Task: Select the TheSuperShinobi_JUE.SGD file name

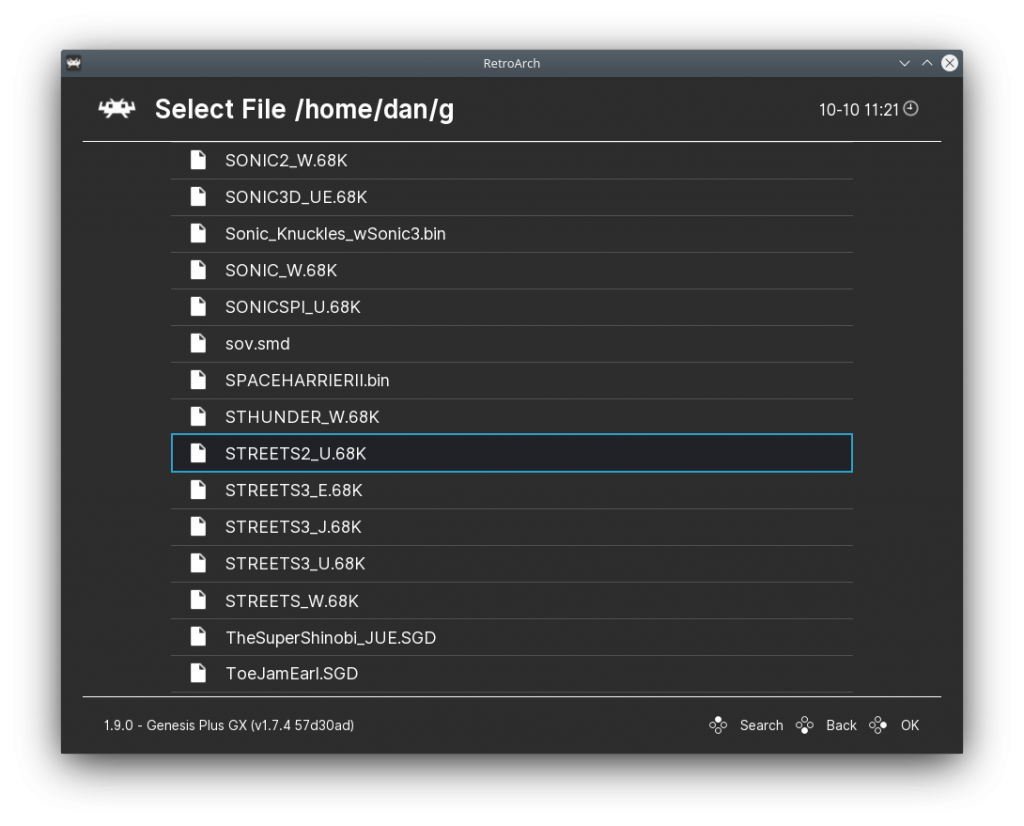Action: (x=330, y=637)
